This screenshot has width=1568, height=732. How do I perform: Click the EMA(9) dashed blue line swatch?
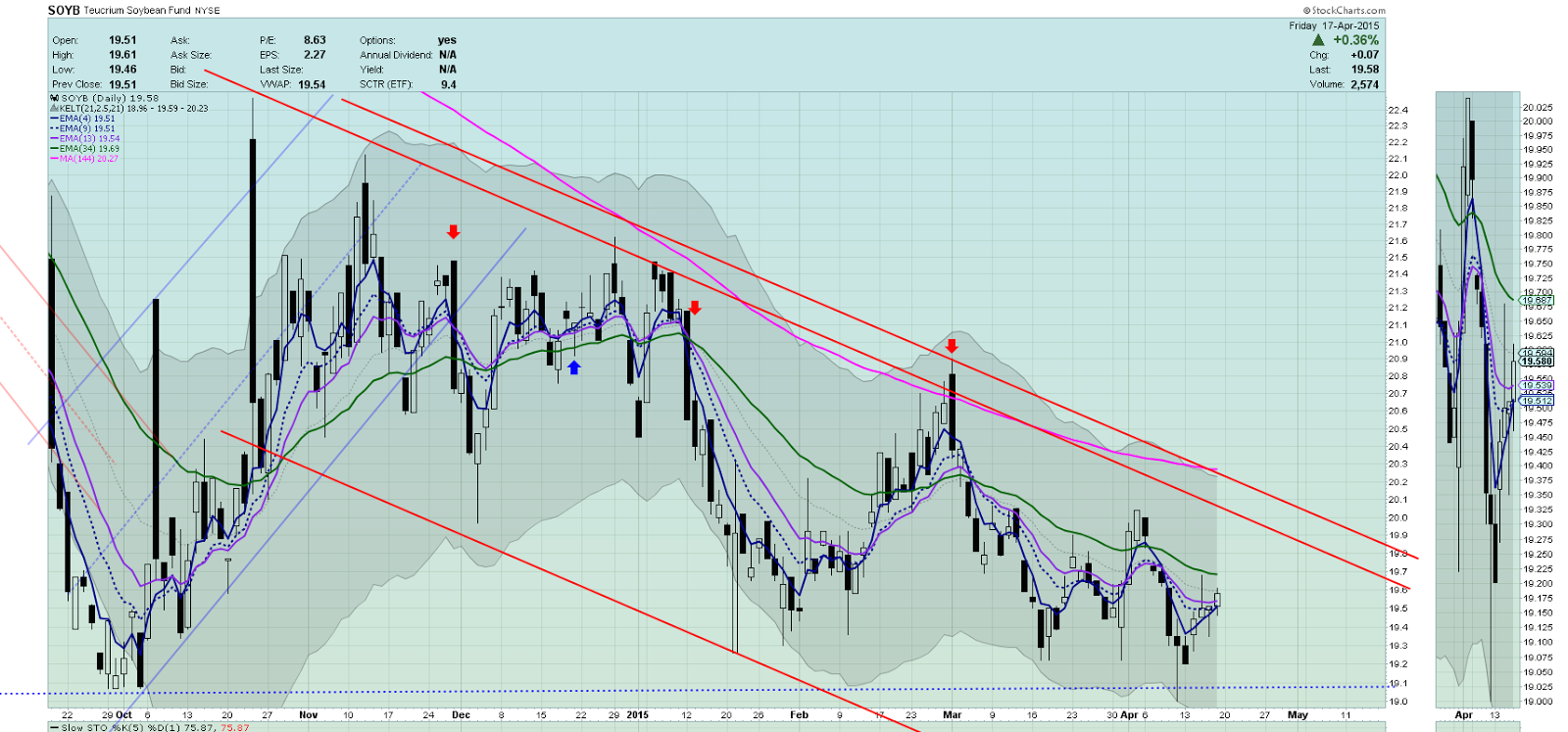(x=55, y=128)
